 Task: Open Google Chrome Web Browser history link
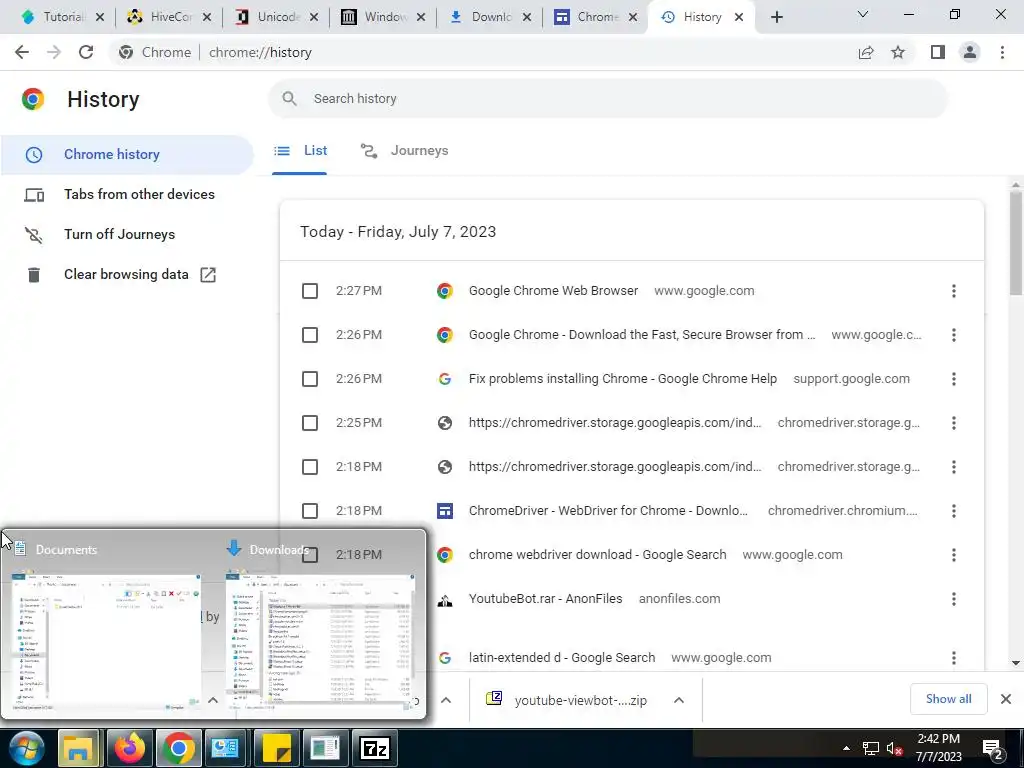553,291
